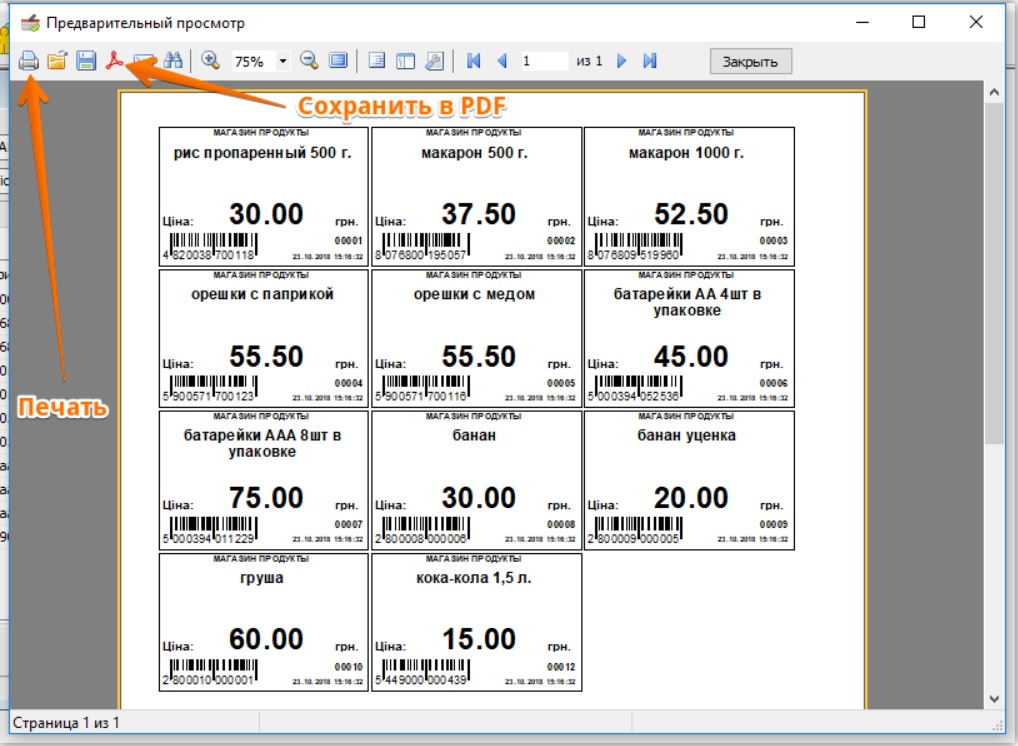Click the label code 00012
This screenshot has width=1018, height=746.
click(561, 667)
